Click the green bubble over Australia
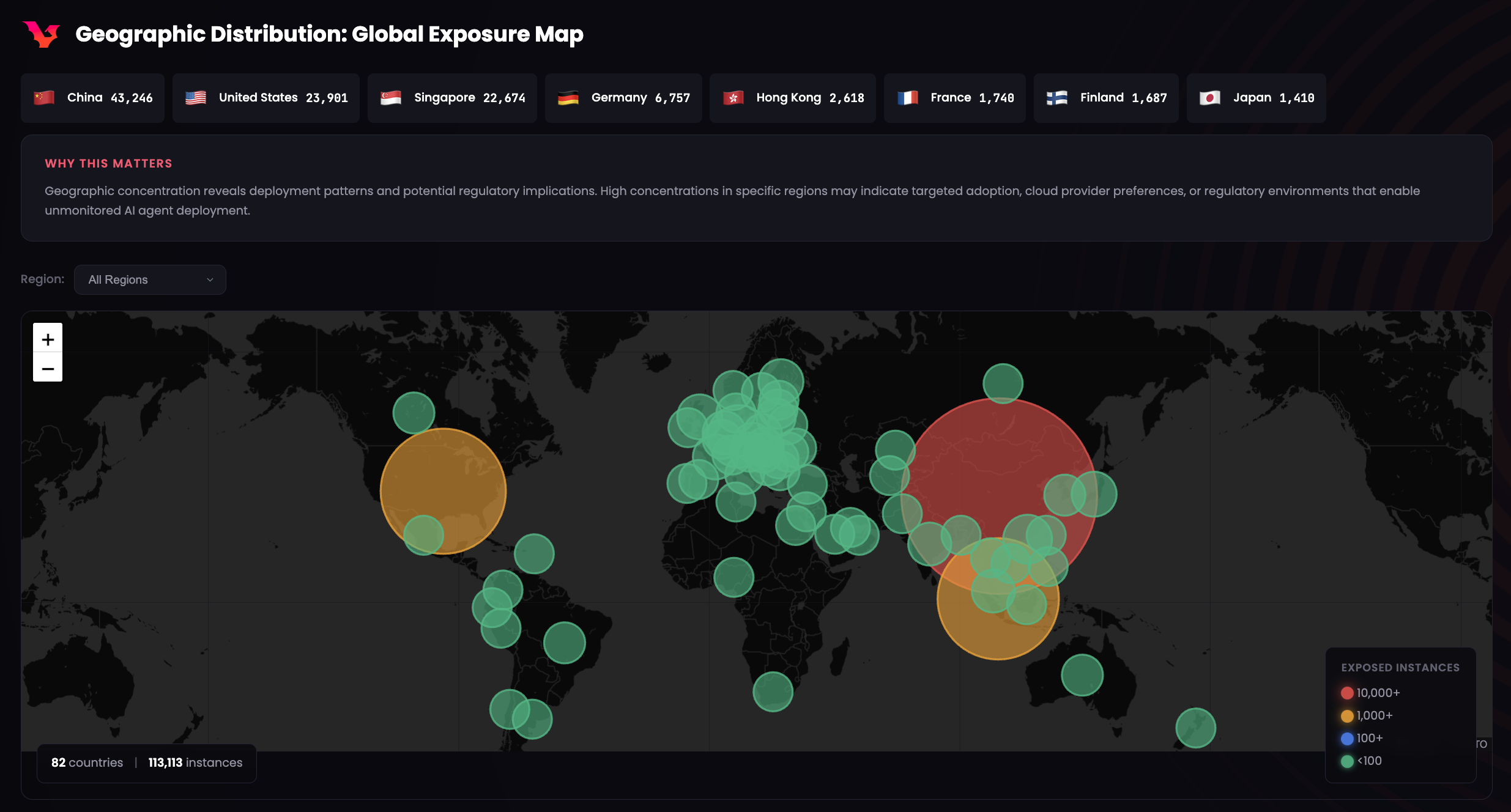 tap(1082, 675)
